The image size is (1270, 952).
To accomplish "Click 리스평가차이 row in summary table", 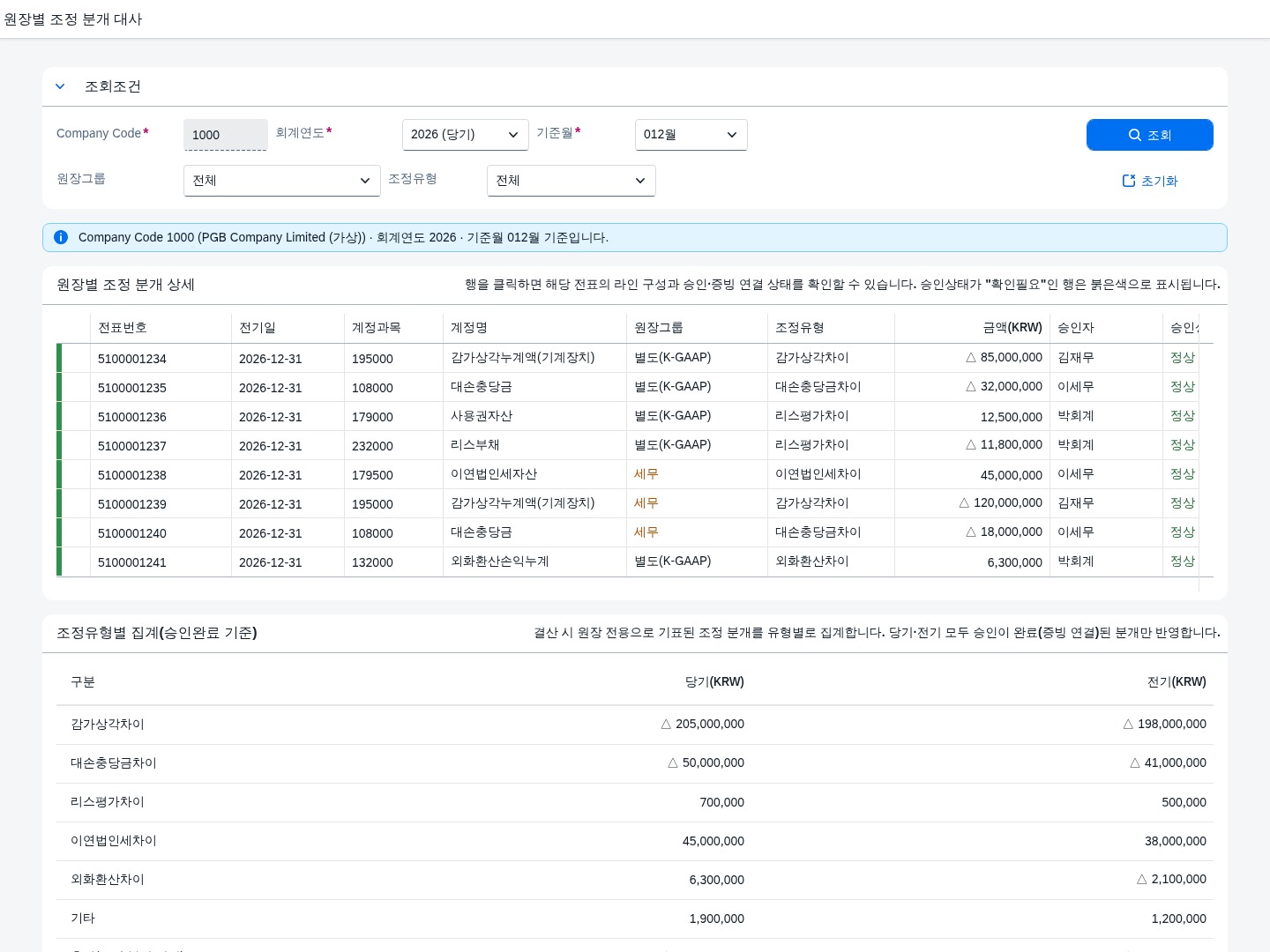I will (635, 802).
